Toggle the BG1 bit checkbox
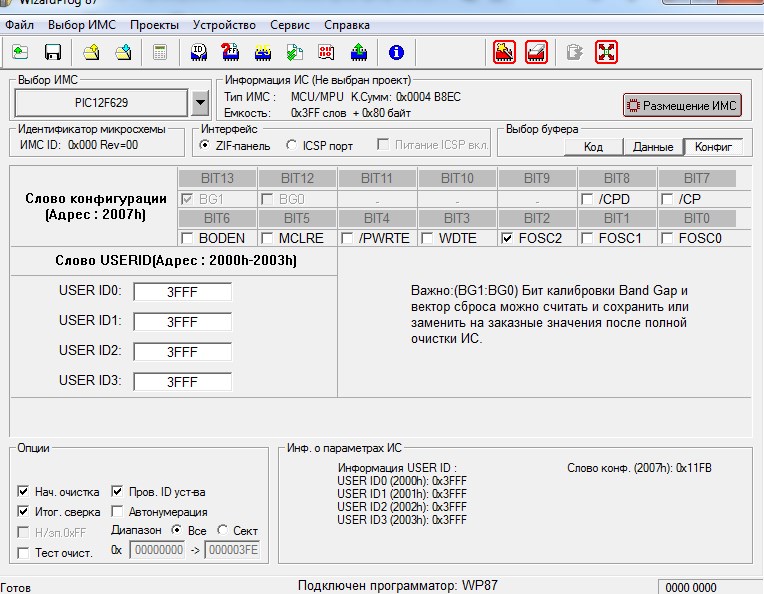The image size is (764, 594). [187, 199]
